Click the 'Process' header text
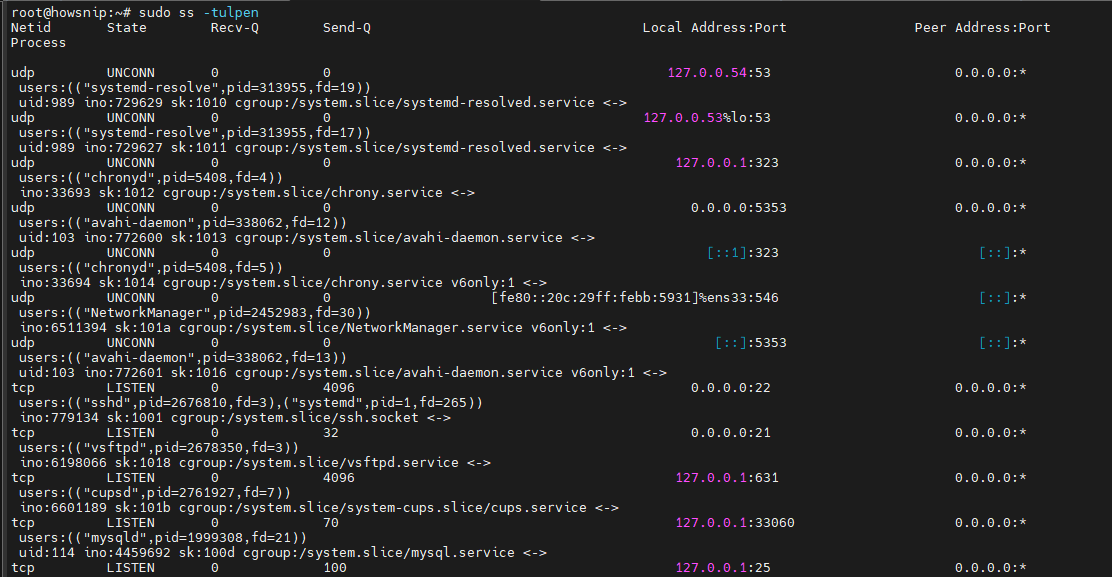Image resolution: width=1112 pixels, height=577 pixels. pos(38,43)
